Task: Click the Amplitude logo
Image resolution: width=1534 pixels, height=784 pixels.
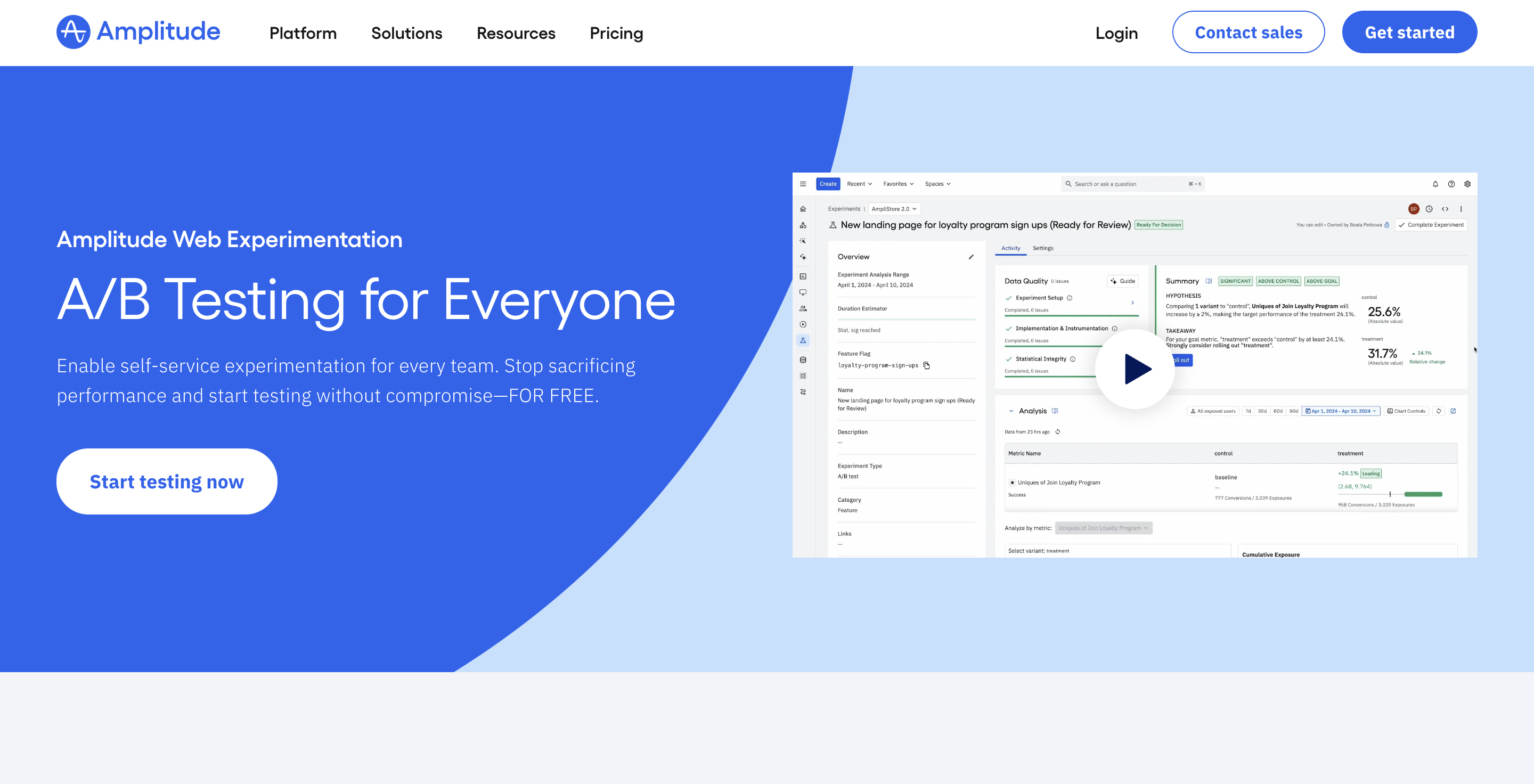Action: point(138,32)
